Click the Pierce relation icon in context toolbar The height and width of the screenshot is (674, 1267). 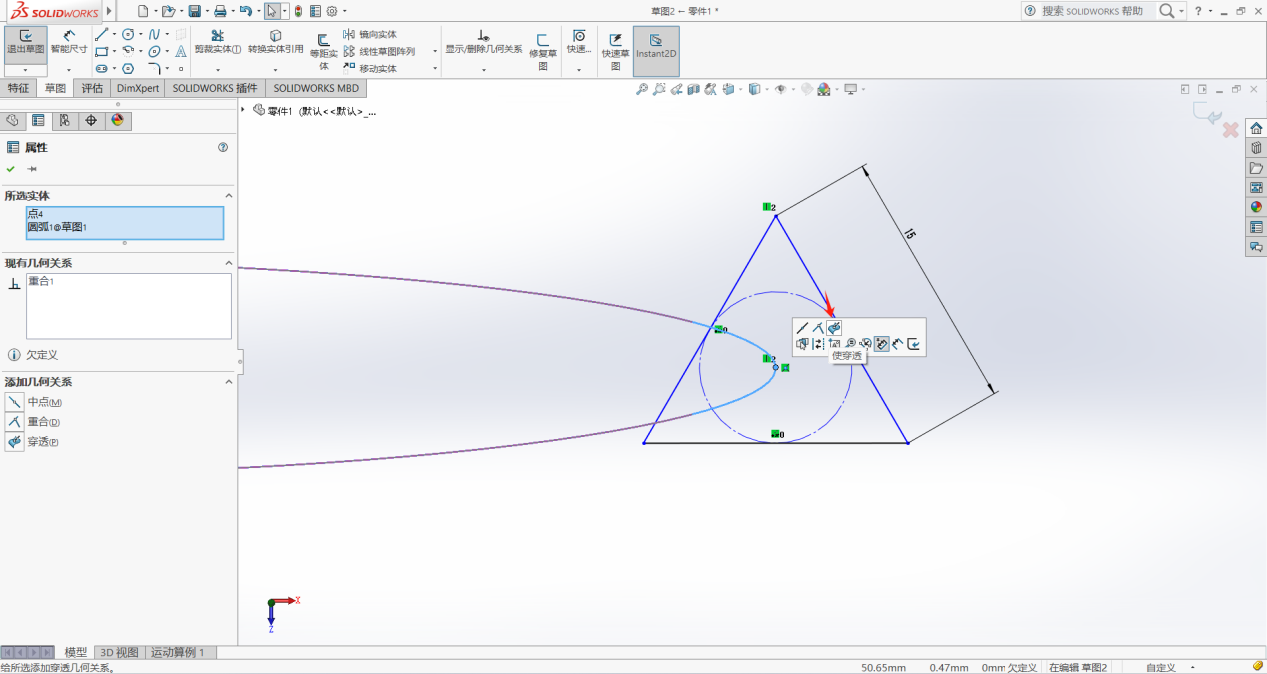click(x=834, y=328)
